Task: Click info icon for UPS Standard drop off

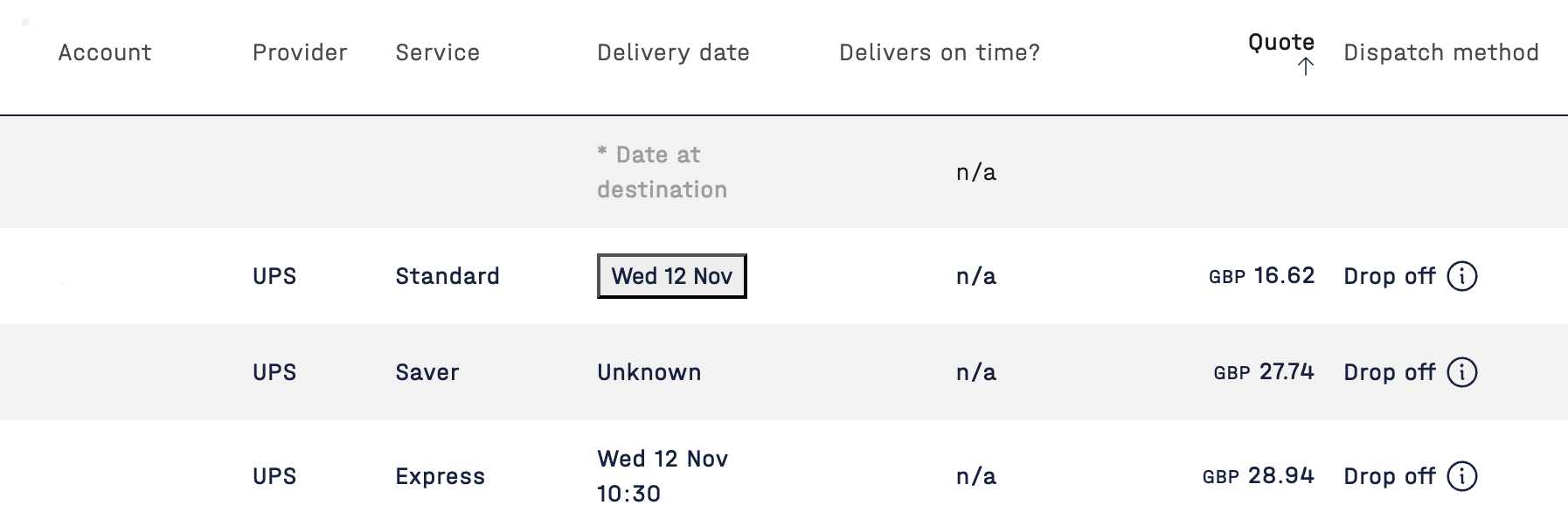Action: pyautogui.click(x=1462, y=276)
